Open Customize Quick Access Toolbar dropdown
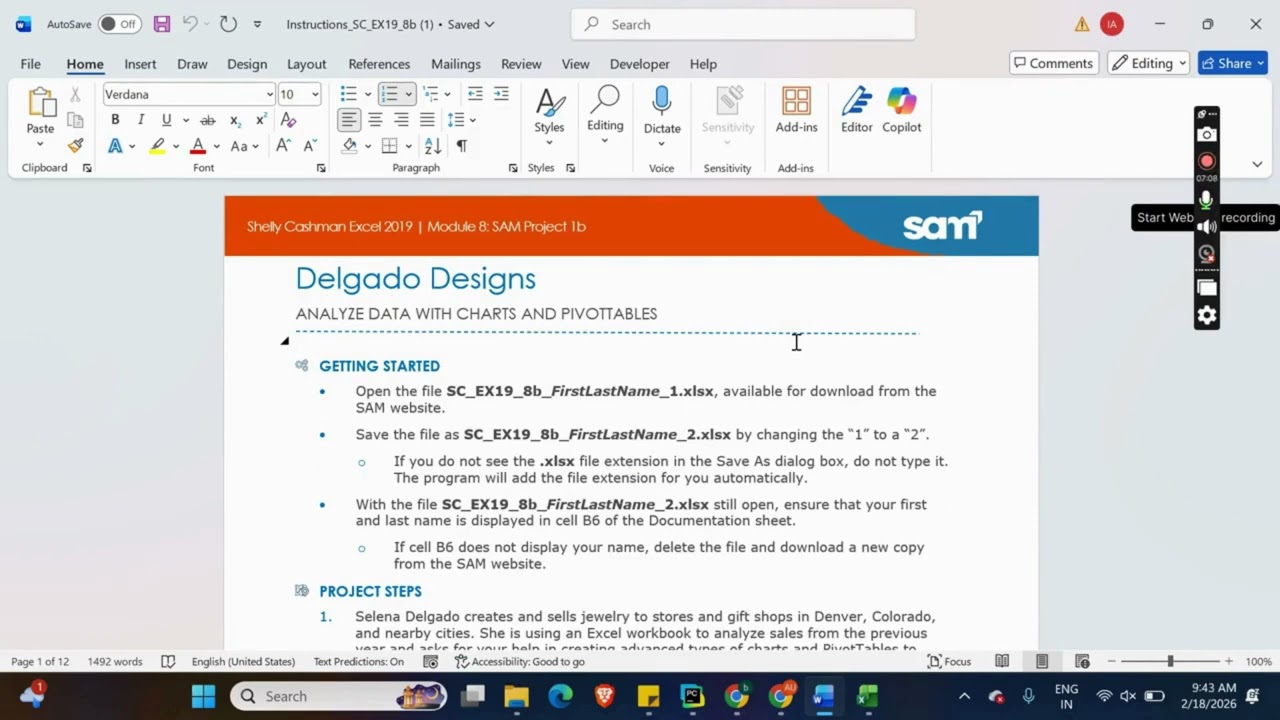This screenshot has height=720, width=1280. click(257, 24)
